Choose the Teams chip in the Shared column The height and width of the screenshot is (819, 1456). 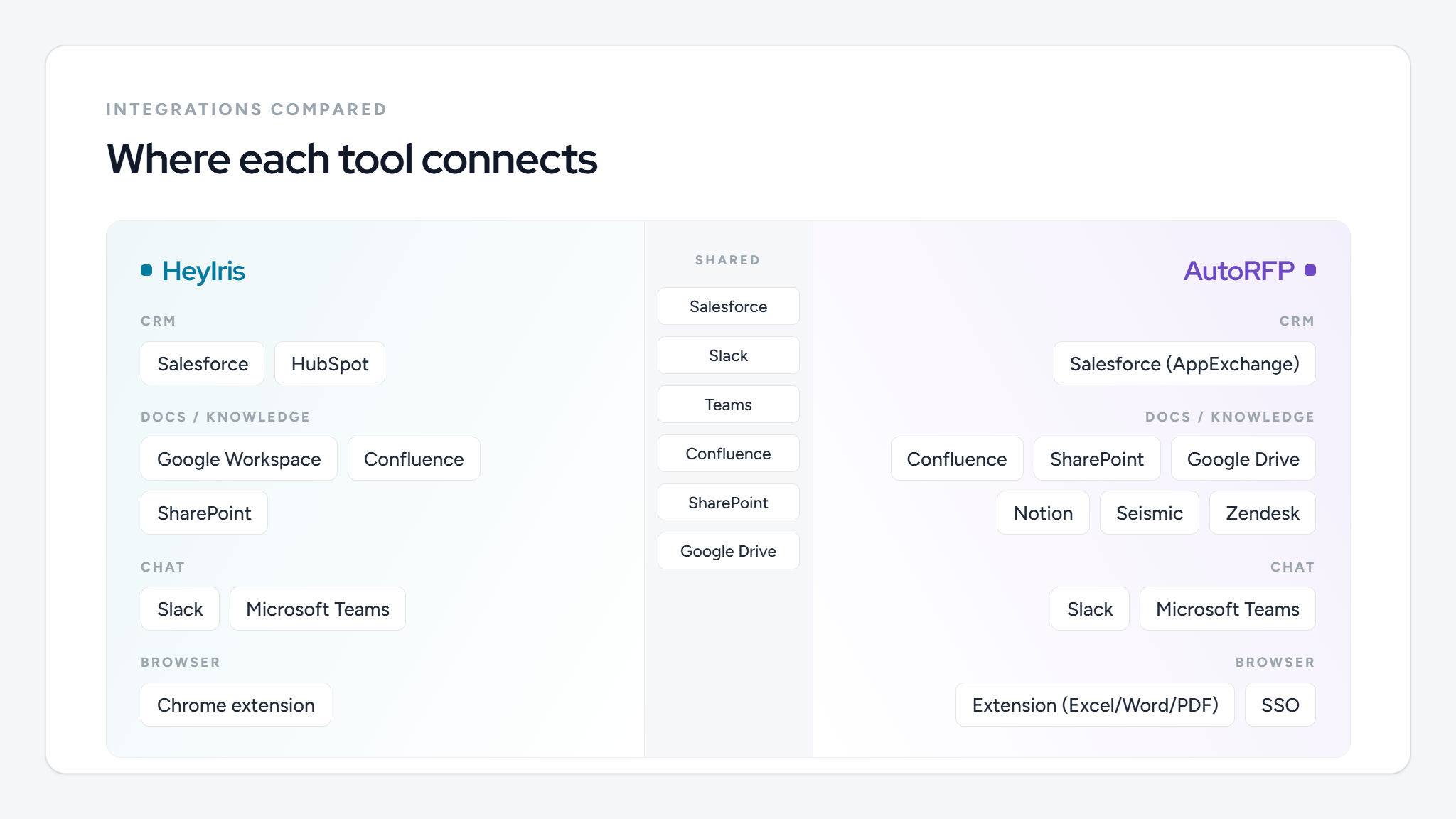coord(729,405)
